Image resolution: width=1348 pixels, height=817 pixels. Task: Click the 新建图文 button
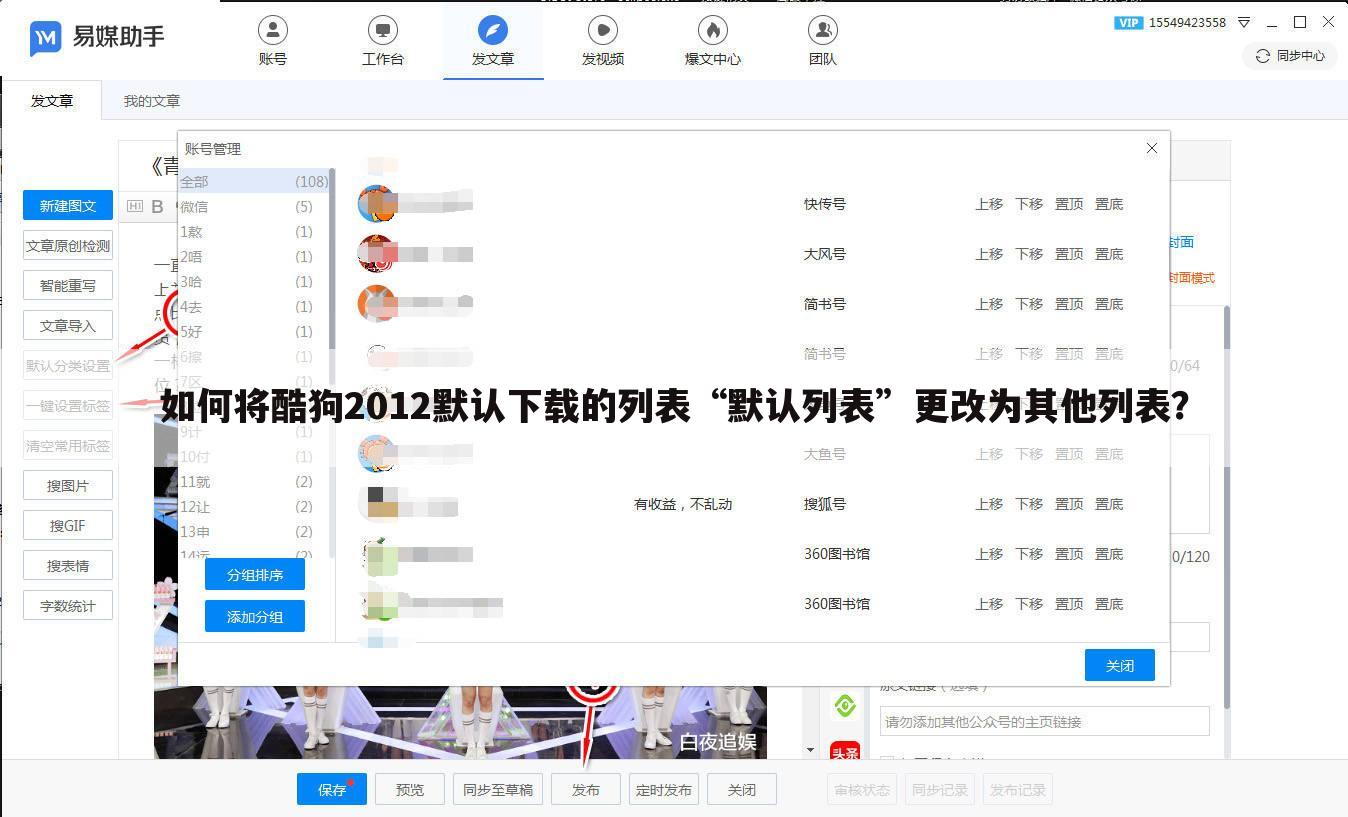(68, 206)
